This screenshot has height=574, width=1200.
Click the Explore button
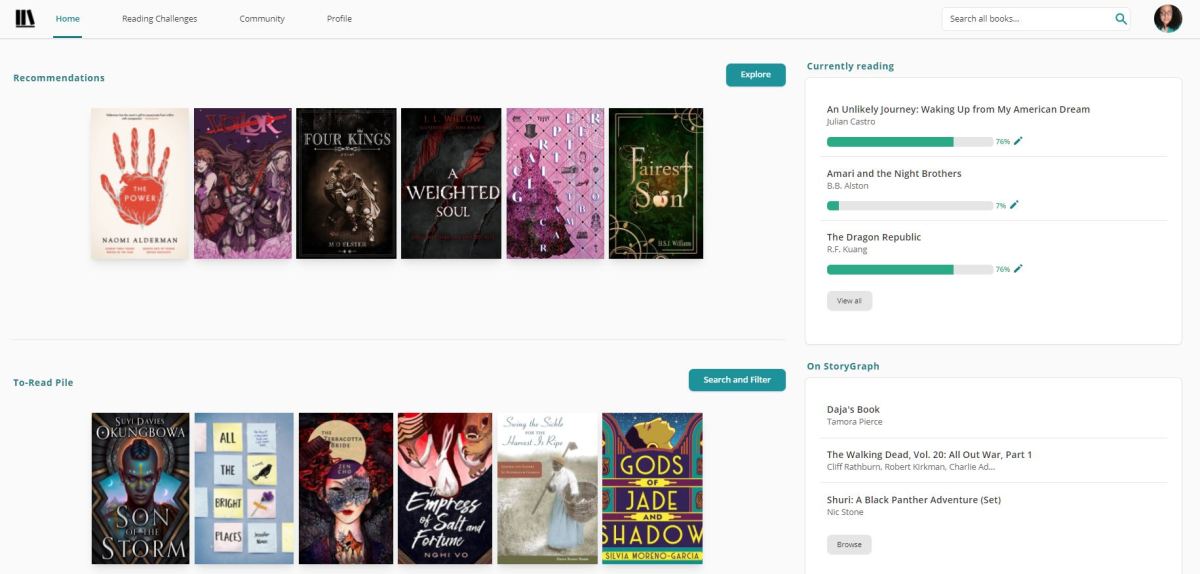pos(755,75)
